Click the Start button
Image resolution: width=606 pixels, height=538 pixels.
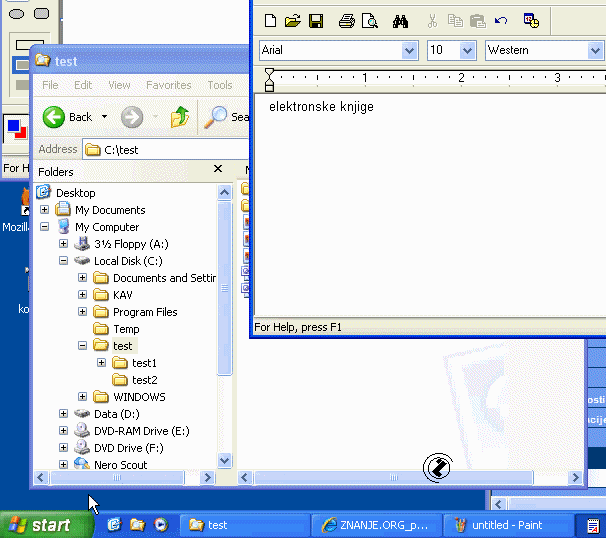(40, 525)
